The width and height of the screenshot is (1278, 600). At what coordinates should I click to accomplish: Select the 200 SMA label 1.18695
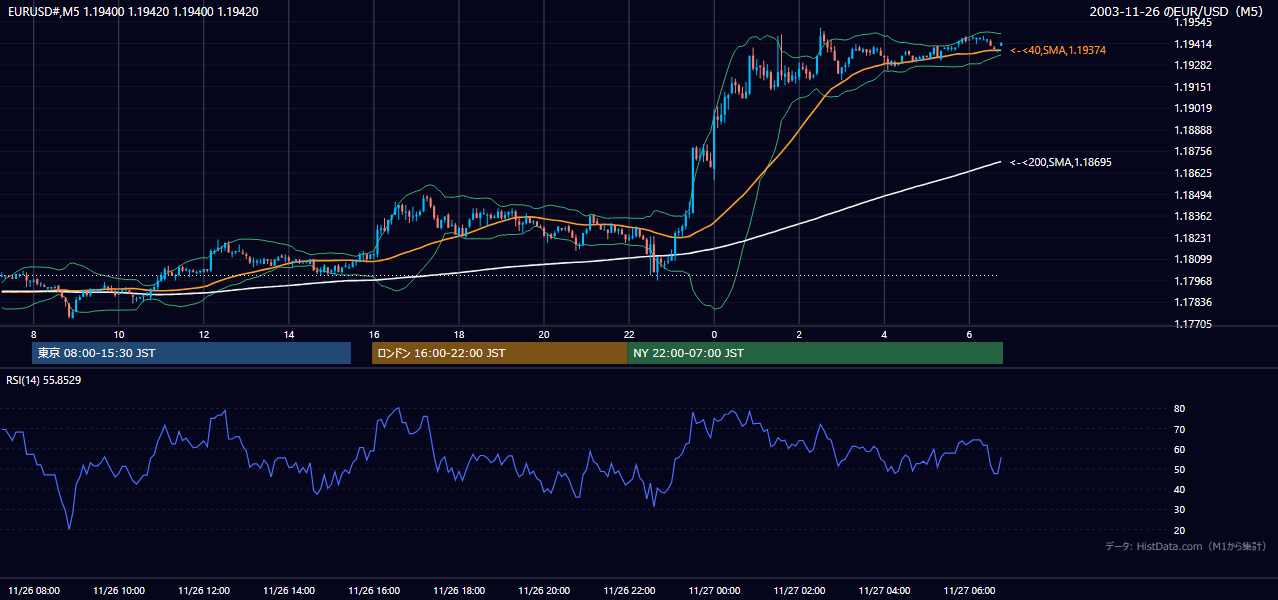tap(1061, 162)
